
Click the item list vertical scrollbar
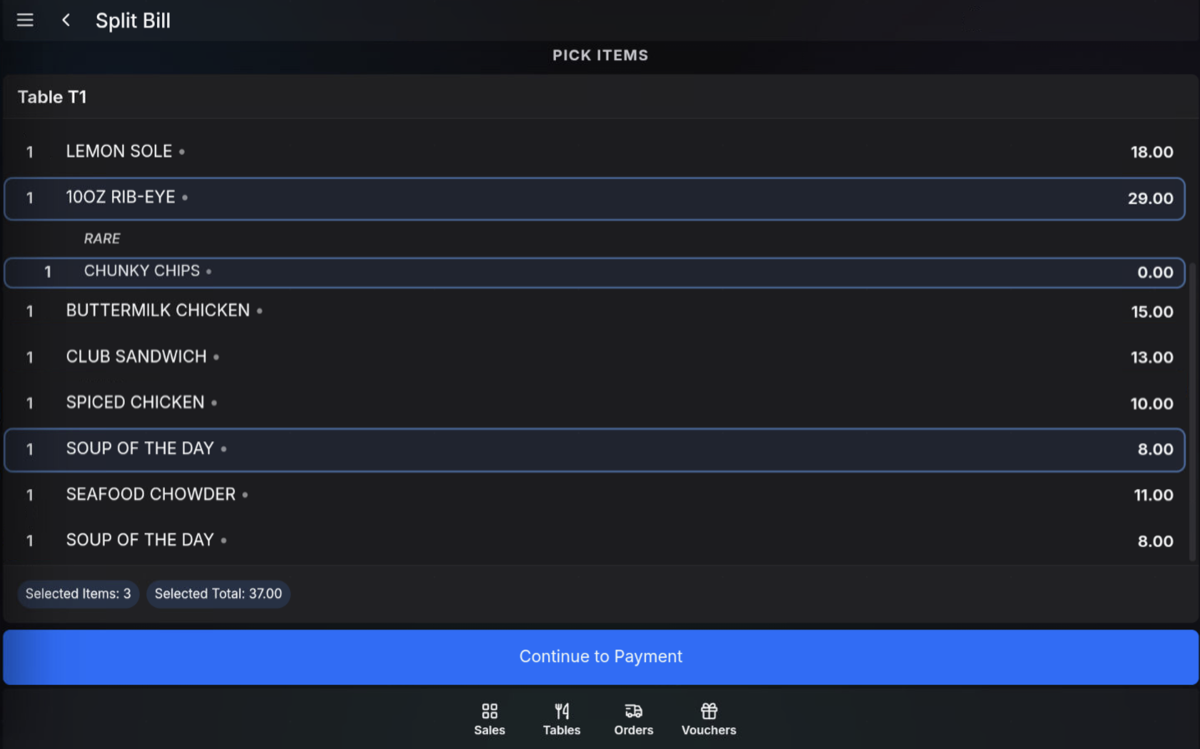(x=1192, y=403)
